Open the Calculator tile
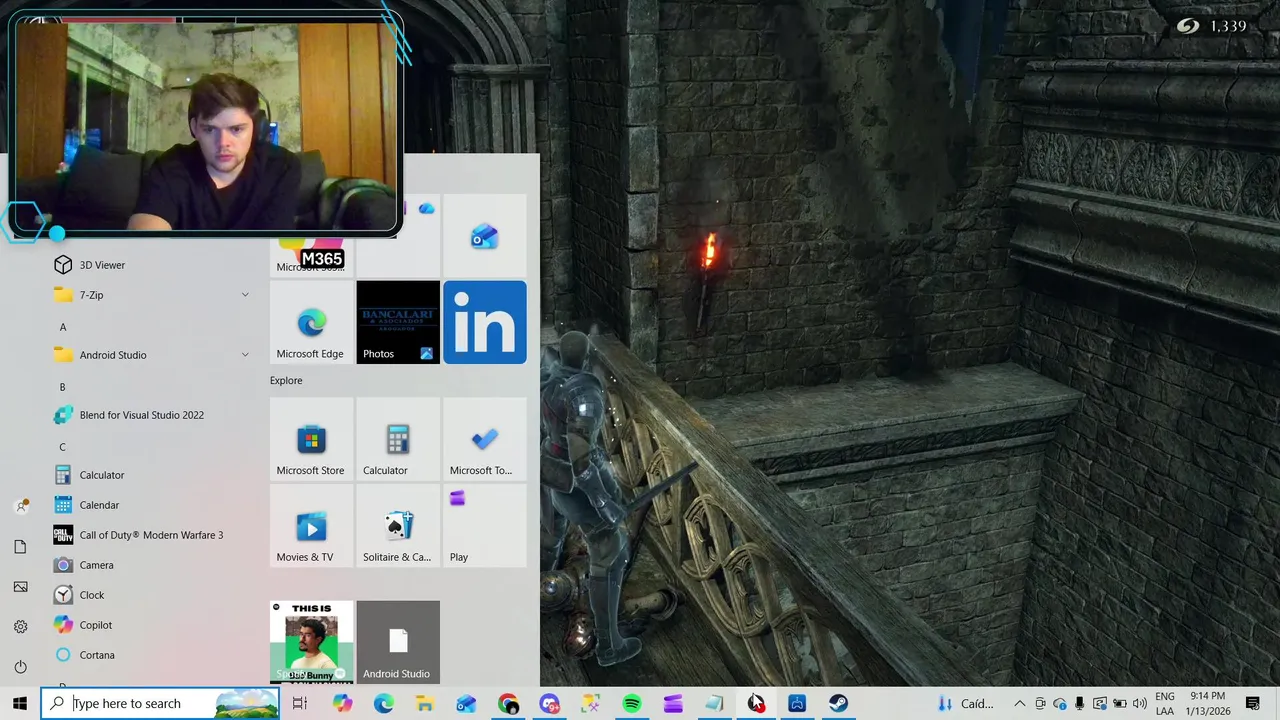Screen dimensions: 1280x720 pos(398,439)
